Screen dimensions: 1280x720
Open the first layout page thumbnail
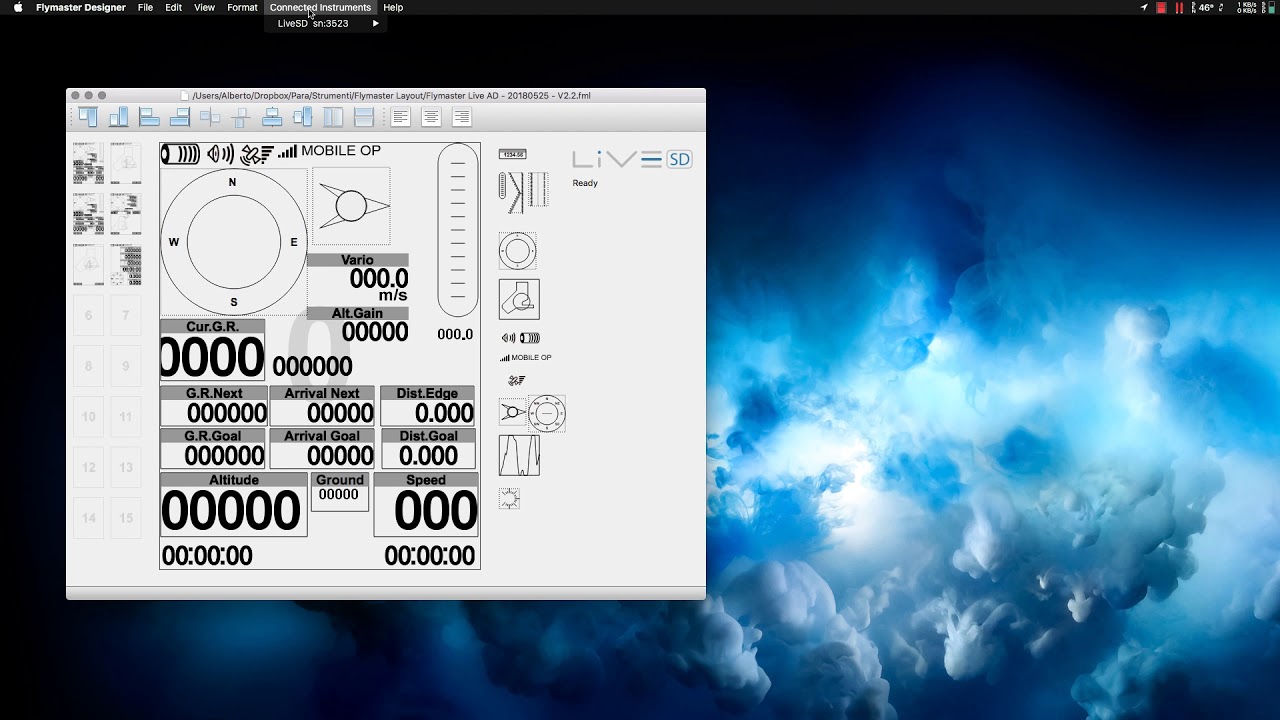[88, 163]
